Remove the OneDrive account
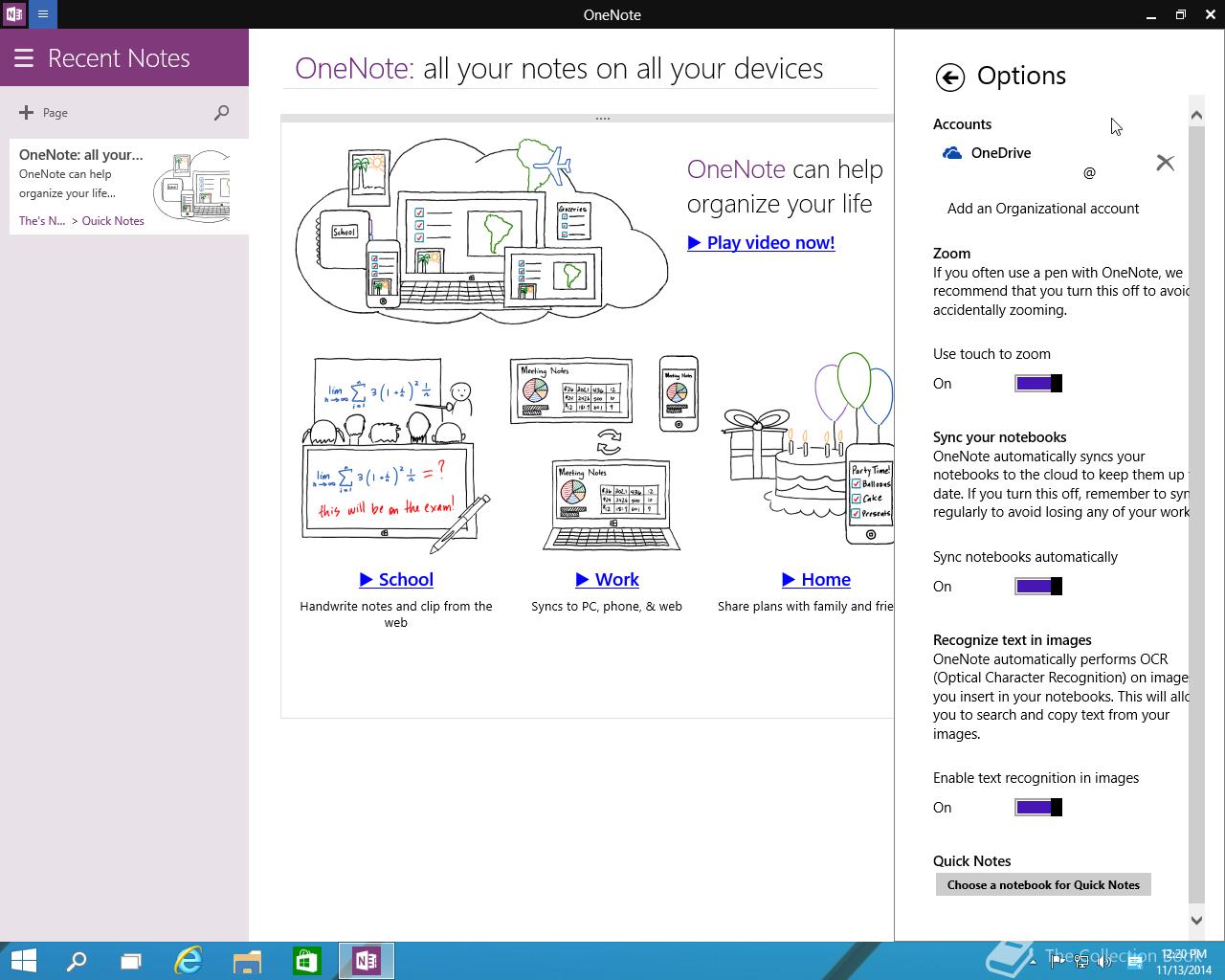 [x=1165, y=163]
